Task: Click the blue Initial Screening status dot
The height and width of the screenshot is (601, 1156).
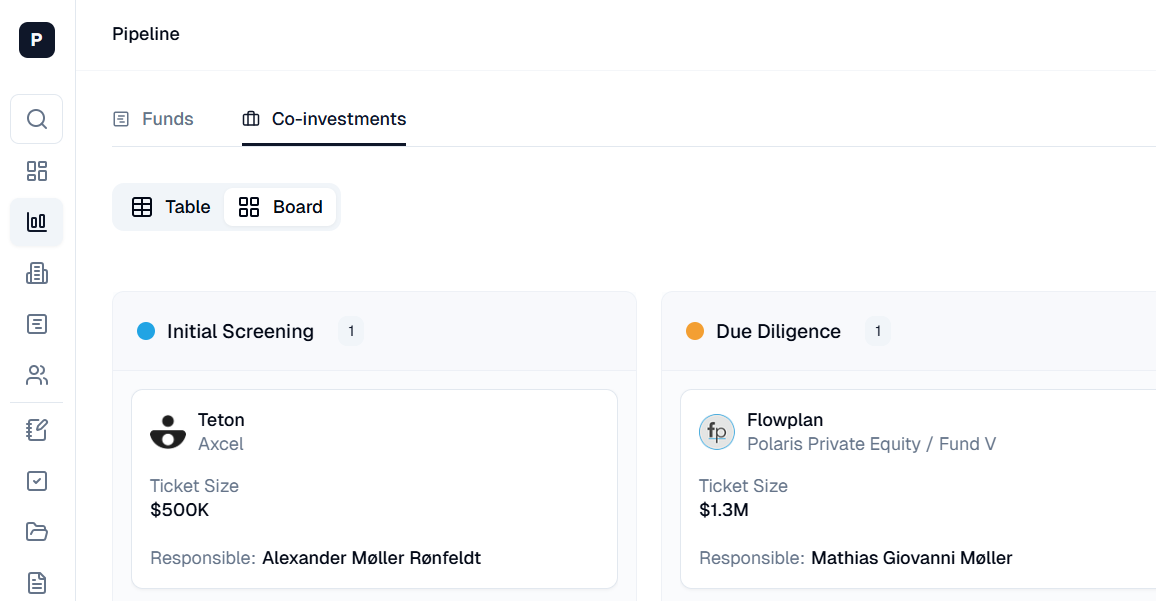Action: click(x=146, y=331)
